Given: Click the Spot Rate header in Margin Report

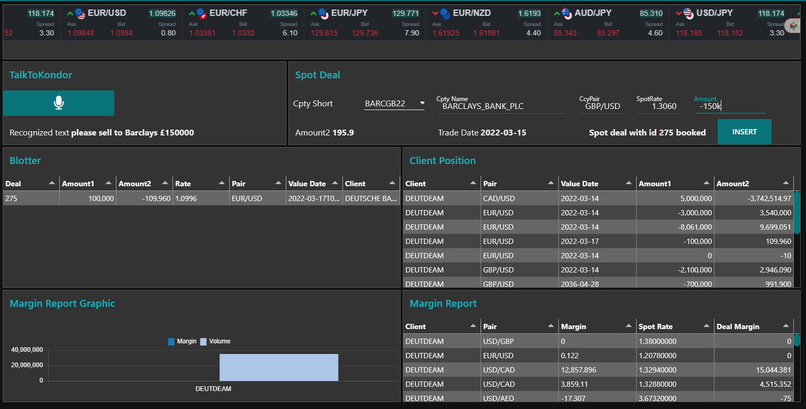Looking at the screenshot, I should (x=655, y=326).
